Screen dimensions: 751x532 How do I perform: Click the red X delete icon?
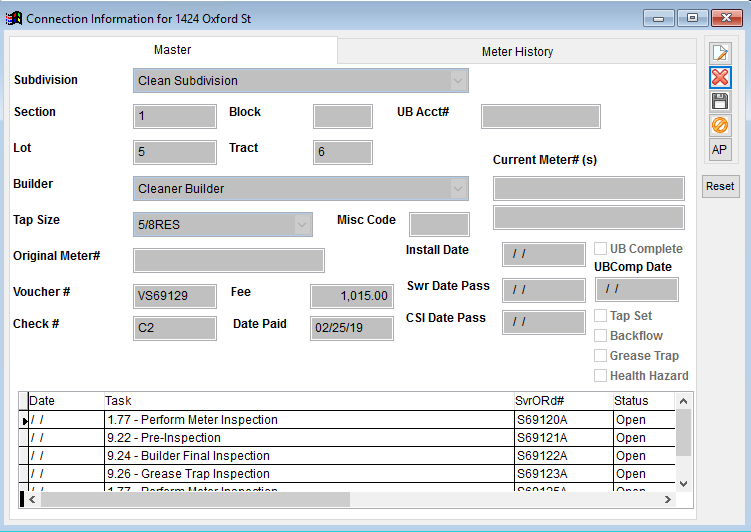point(719,78)
